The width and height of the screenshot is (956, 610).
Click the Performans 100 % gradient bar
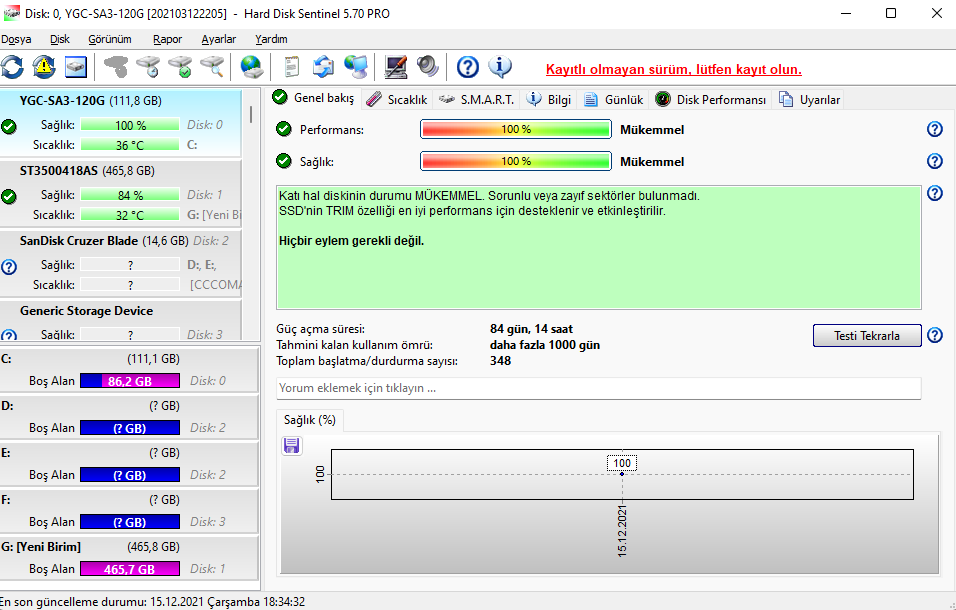point(516,129)
